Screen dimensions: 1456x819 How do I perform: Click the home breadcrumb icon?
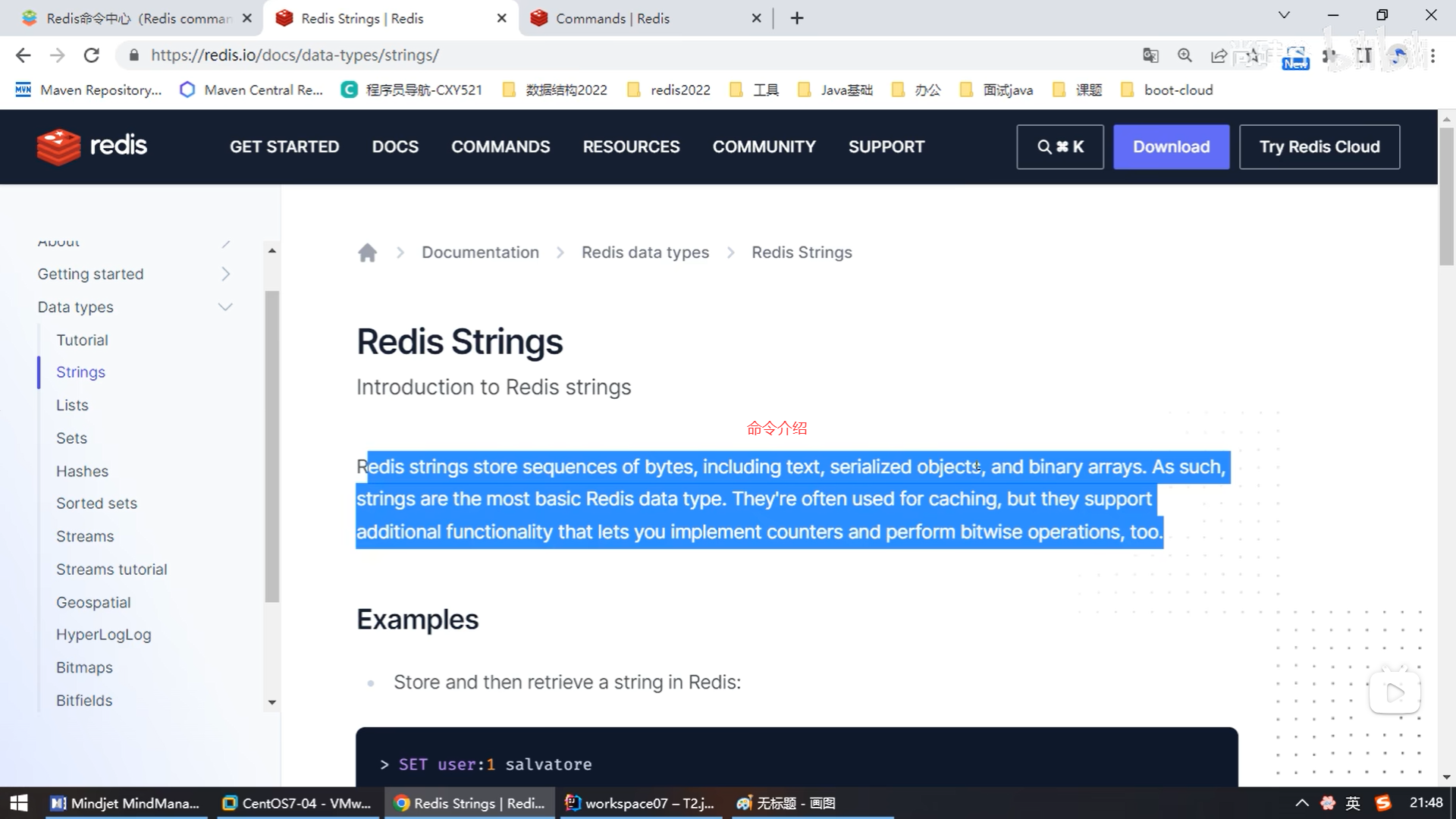[367, 253]
